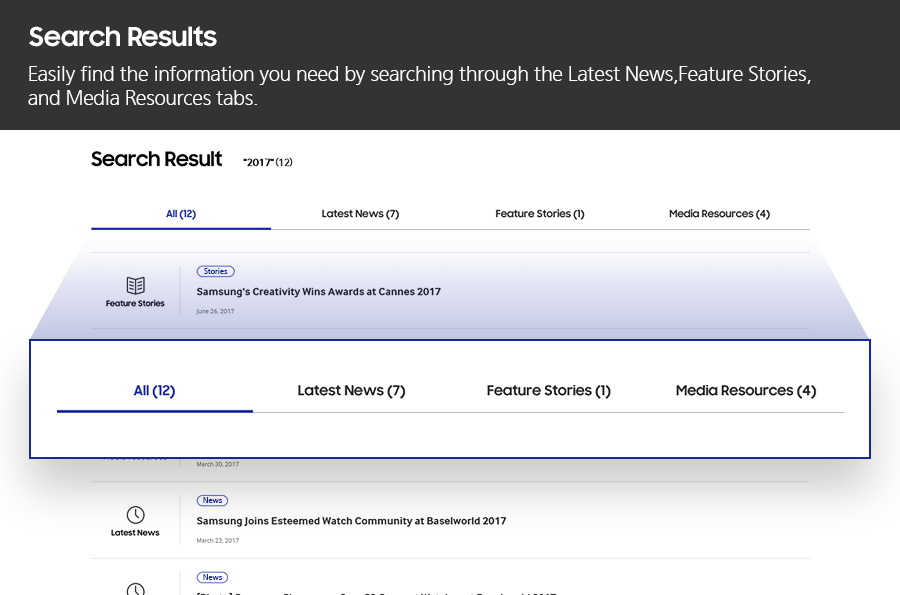The height and width of the screenshot is (595, 900).
Task: Open the small Feature Stories (1) tab
Action: 540,214
